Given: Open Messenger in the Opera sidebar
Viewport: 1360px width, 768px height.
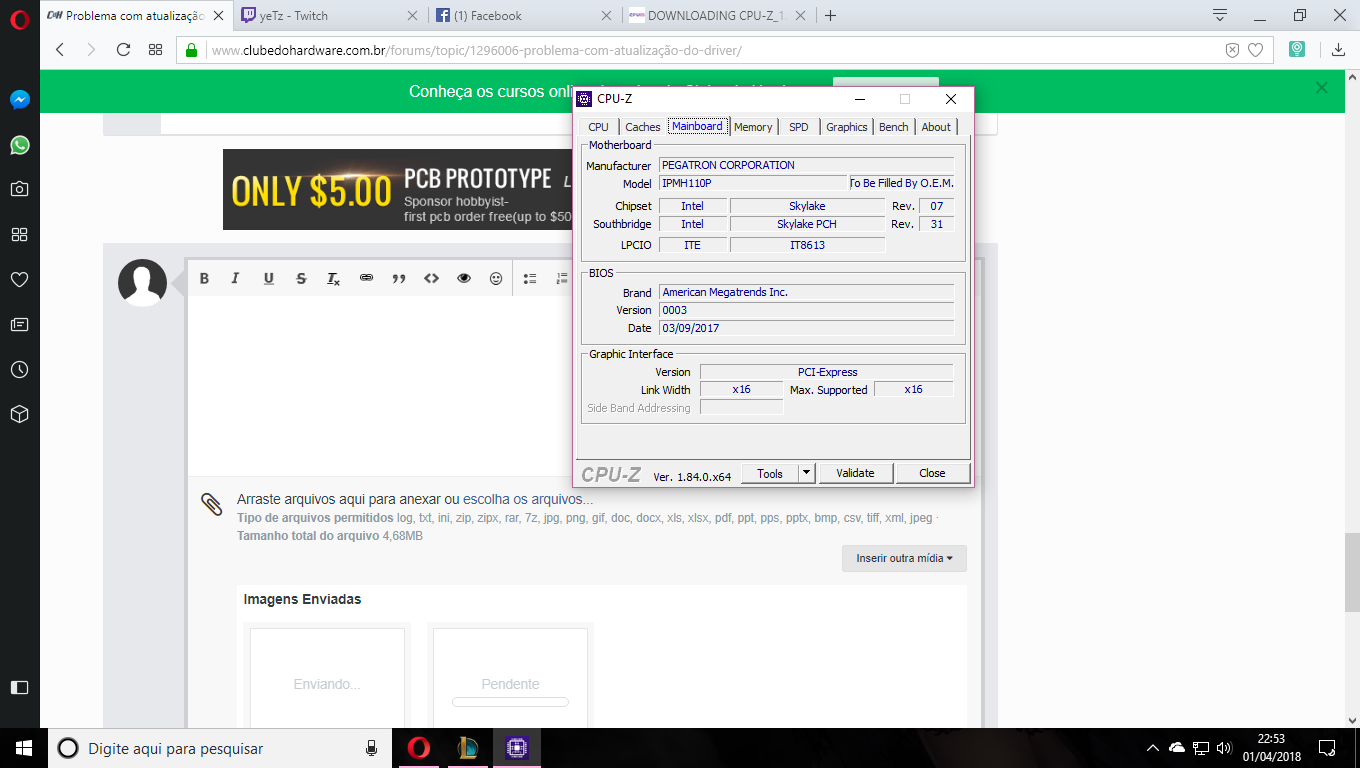Looking at the screenshot, I should 19,100.
